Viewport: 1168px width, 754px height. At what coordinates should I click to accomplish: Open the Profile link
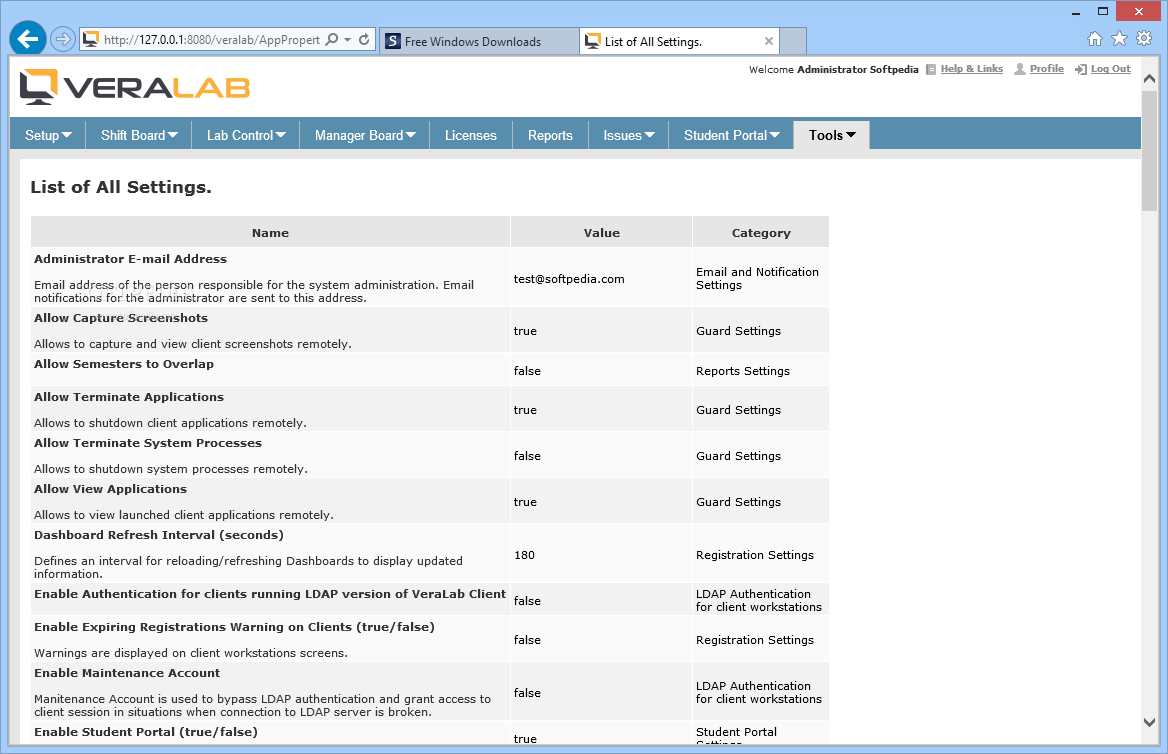pos(1047,69)
